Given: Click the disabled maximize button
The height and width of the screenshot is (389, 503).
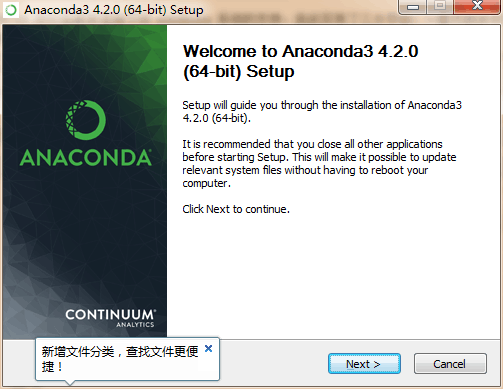Looking at the screenshot, I should (x=440, y=7).
